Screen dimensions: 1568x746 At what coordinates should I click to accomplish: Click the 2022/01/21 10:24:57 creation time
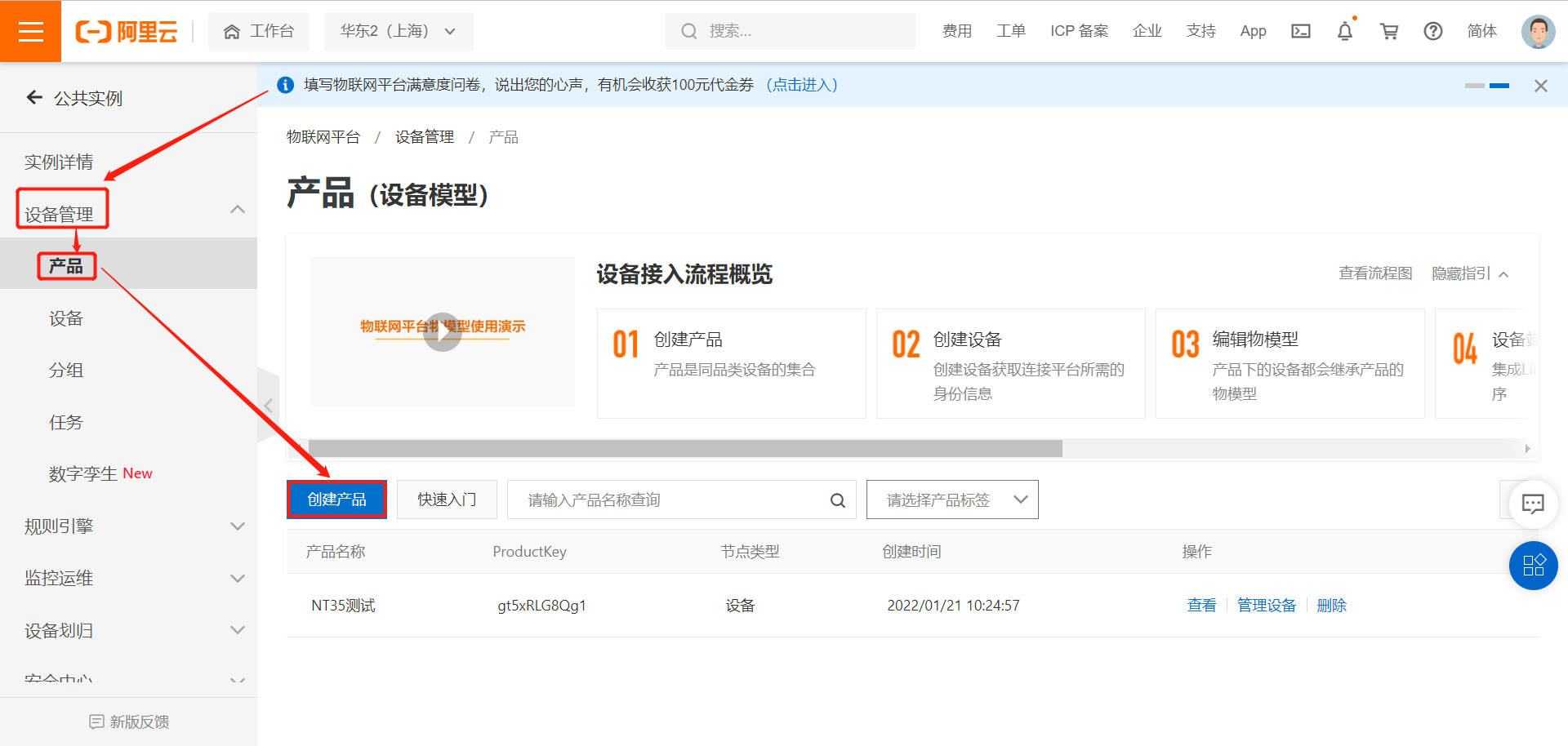[953, 606]
